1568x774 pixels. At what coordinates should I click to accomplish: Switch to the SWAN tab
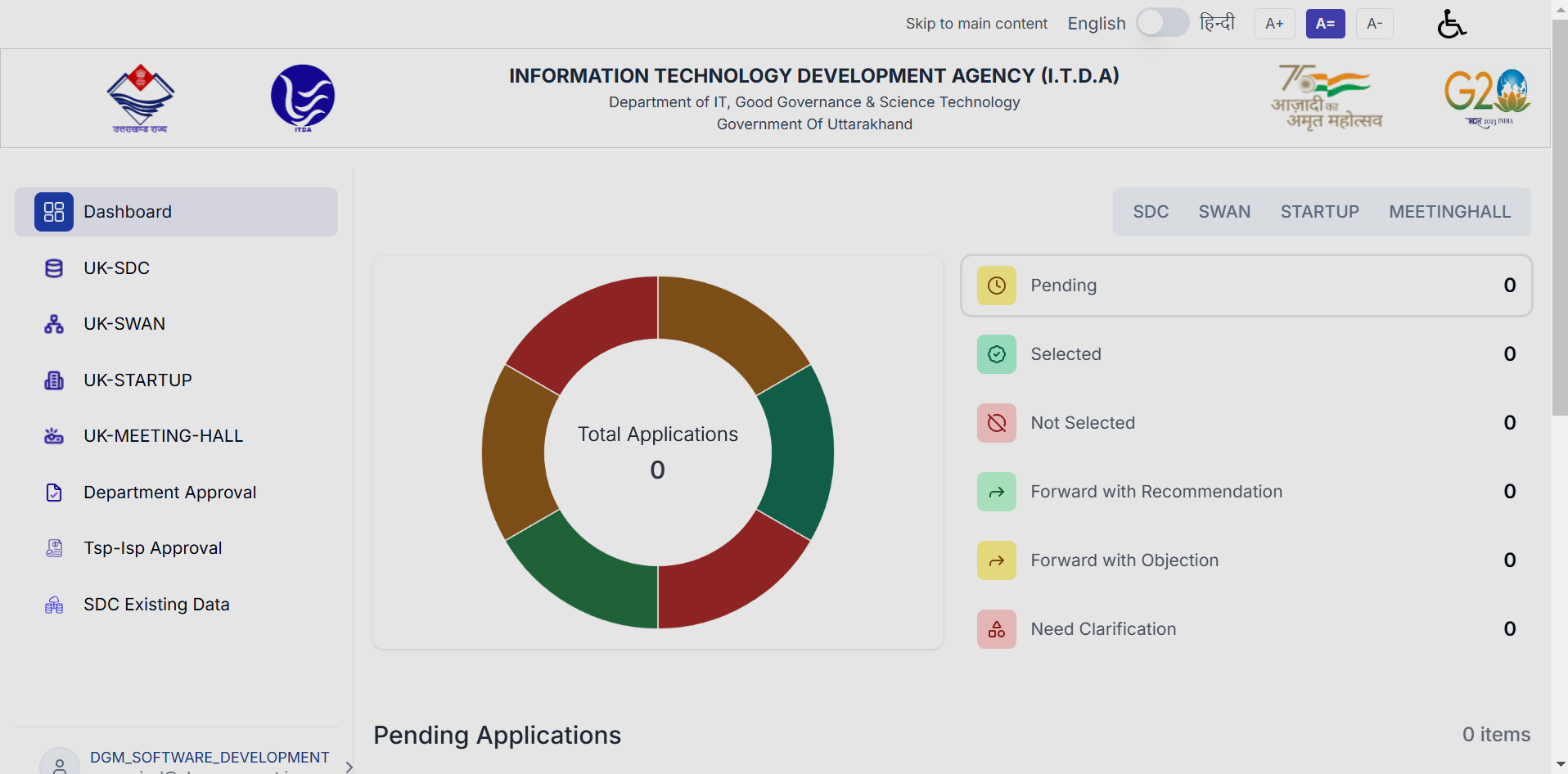1224,212
